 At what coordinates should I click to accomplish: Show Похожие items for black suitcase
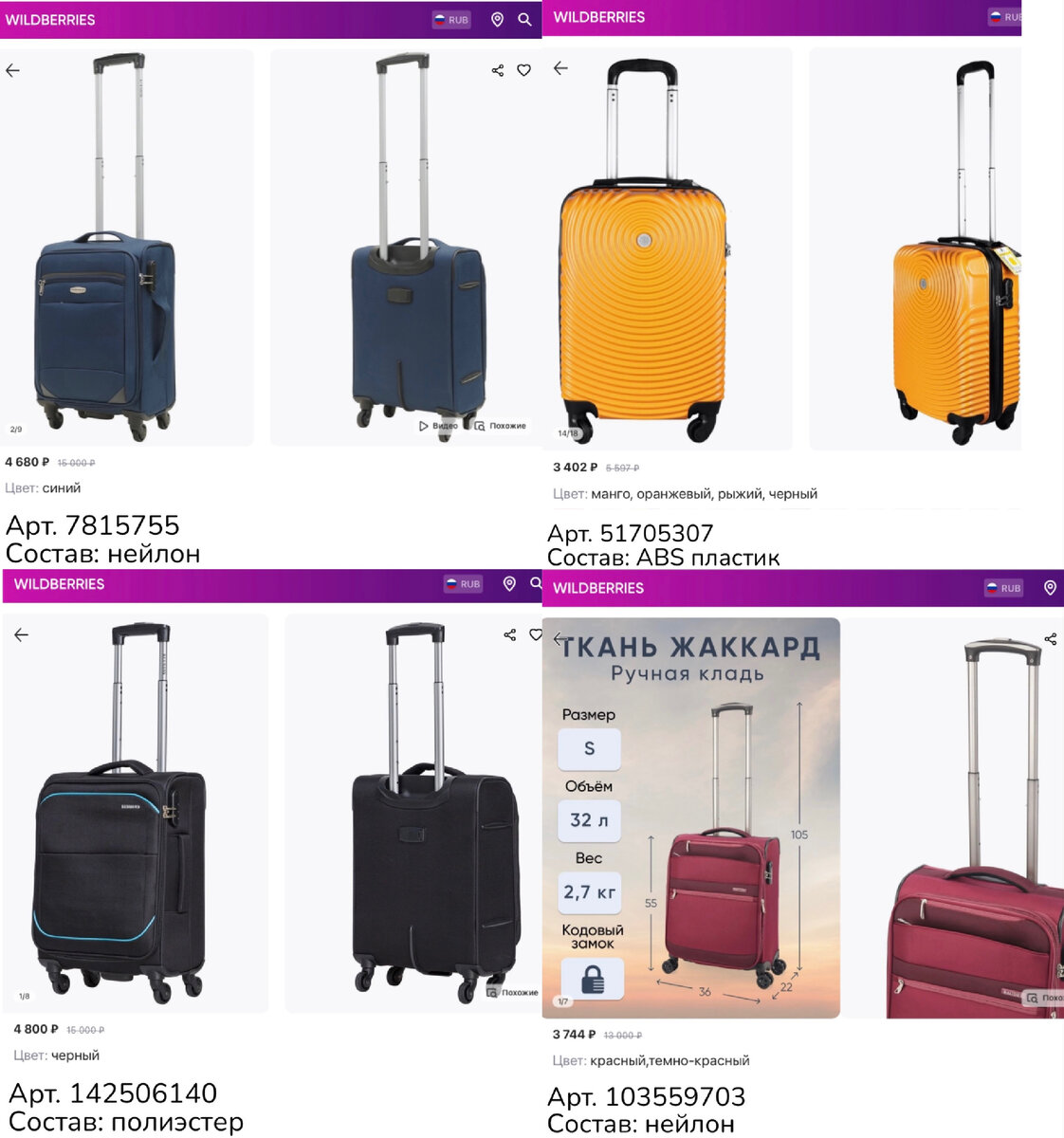click(512, 992)
